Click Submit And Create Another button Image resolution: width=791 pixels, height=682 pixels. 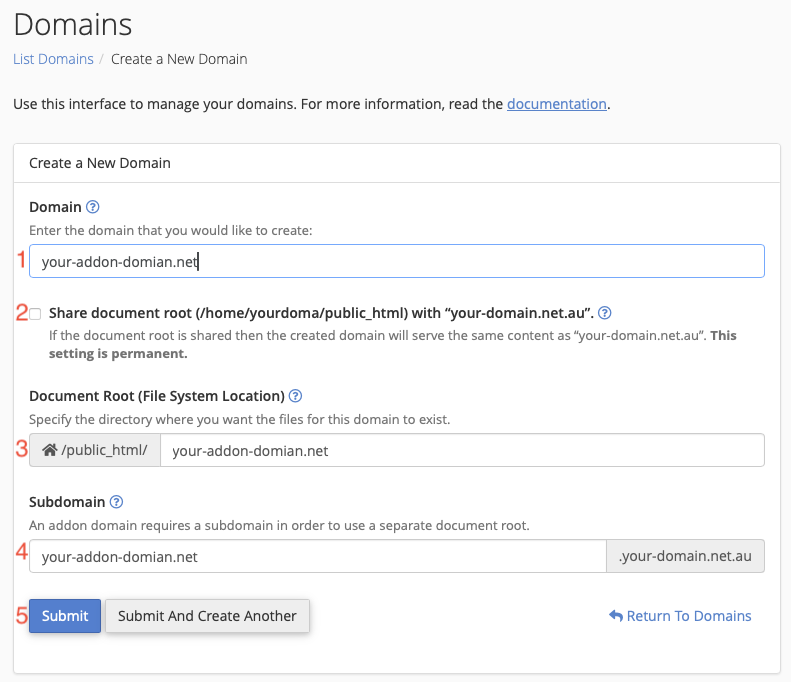point(207,616)
